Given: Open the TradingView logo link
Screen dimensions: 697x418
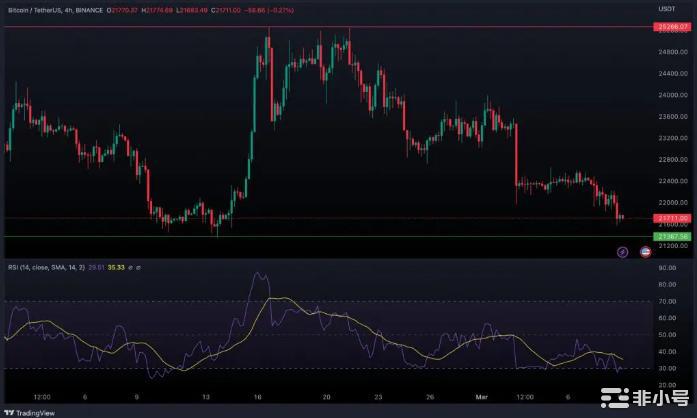Looking at the screenshot, I should click(x=29, y=413).
